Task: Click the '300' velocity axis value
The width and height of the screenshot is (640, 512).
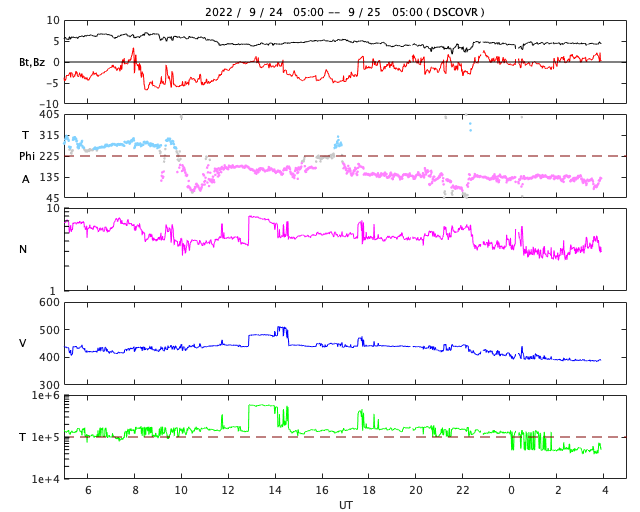Action: [x=49, y=385]
